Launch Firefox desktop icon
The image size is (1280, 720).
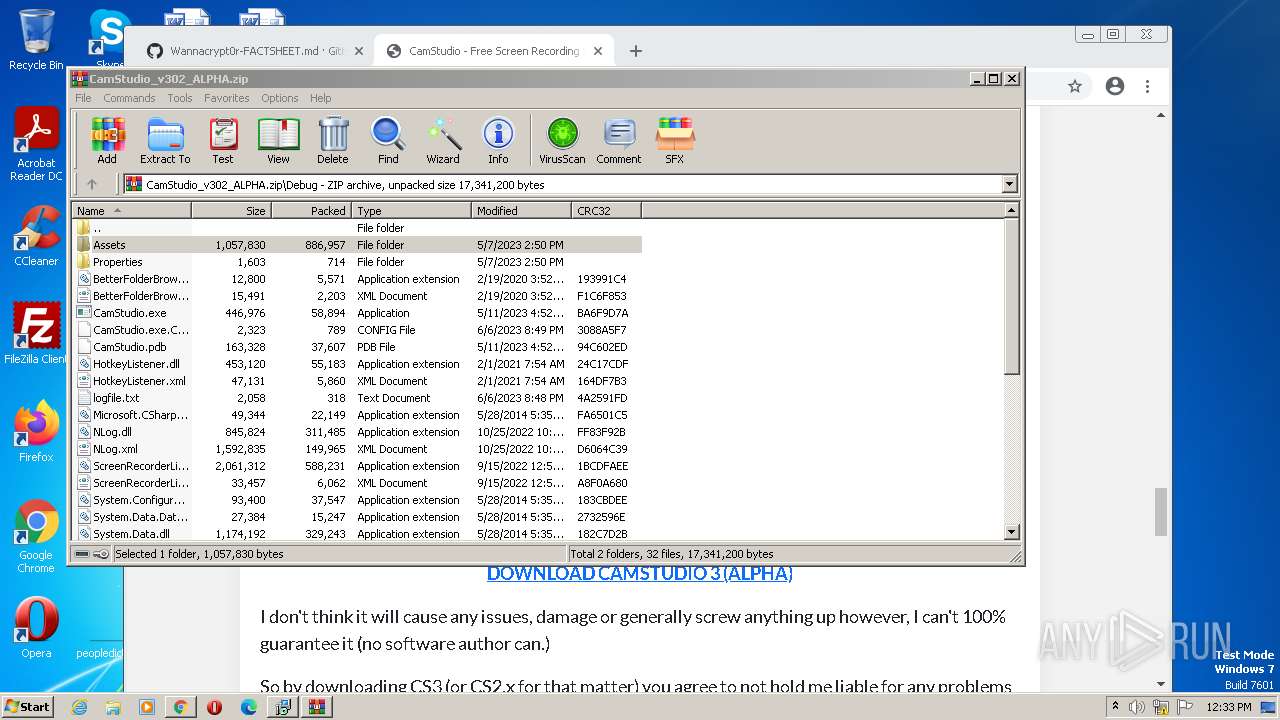point(36,432)
